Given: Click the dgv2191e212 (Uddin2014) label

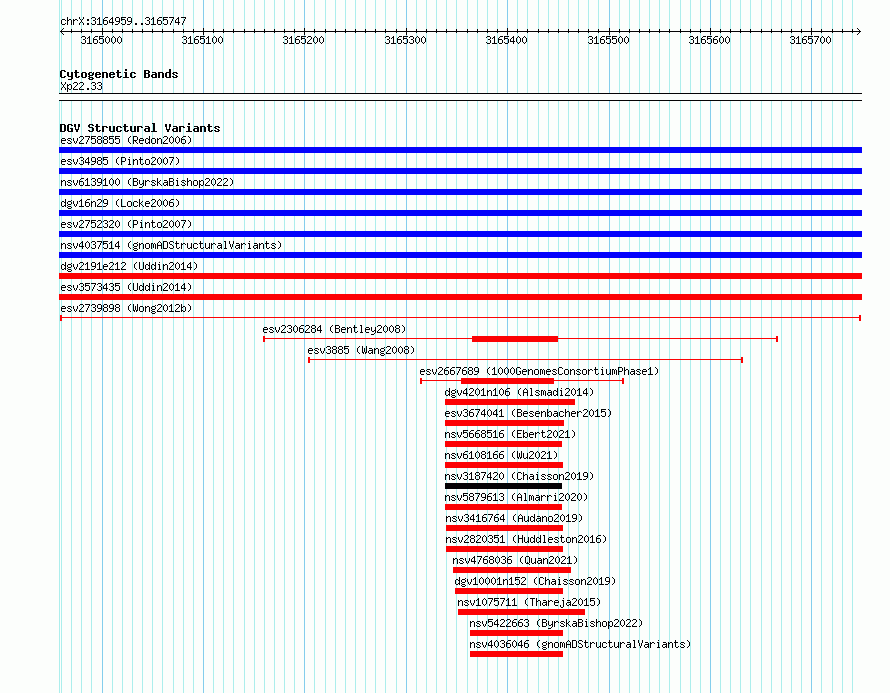Looking at the screenshot, I should tap(129, 266).
